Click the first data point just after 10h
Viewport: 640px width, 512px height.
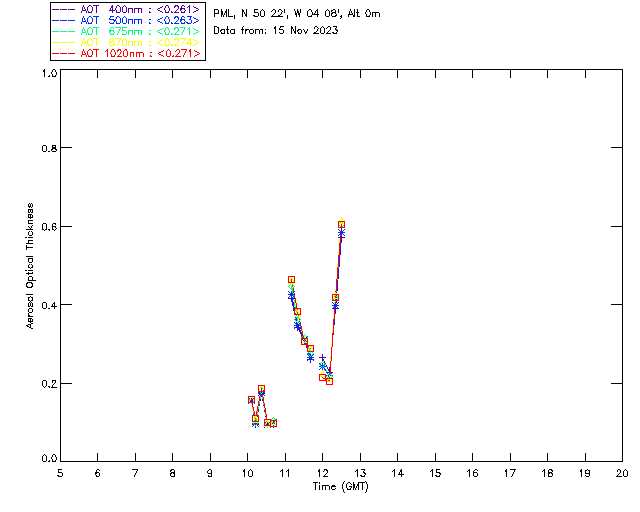251,400
